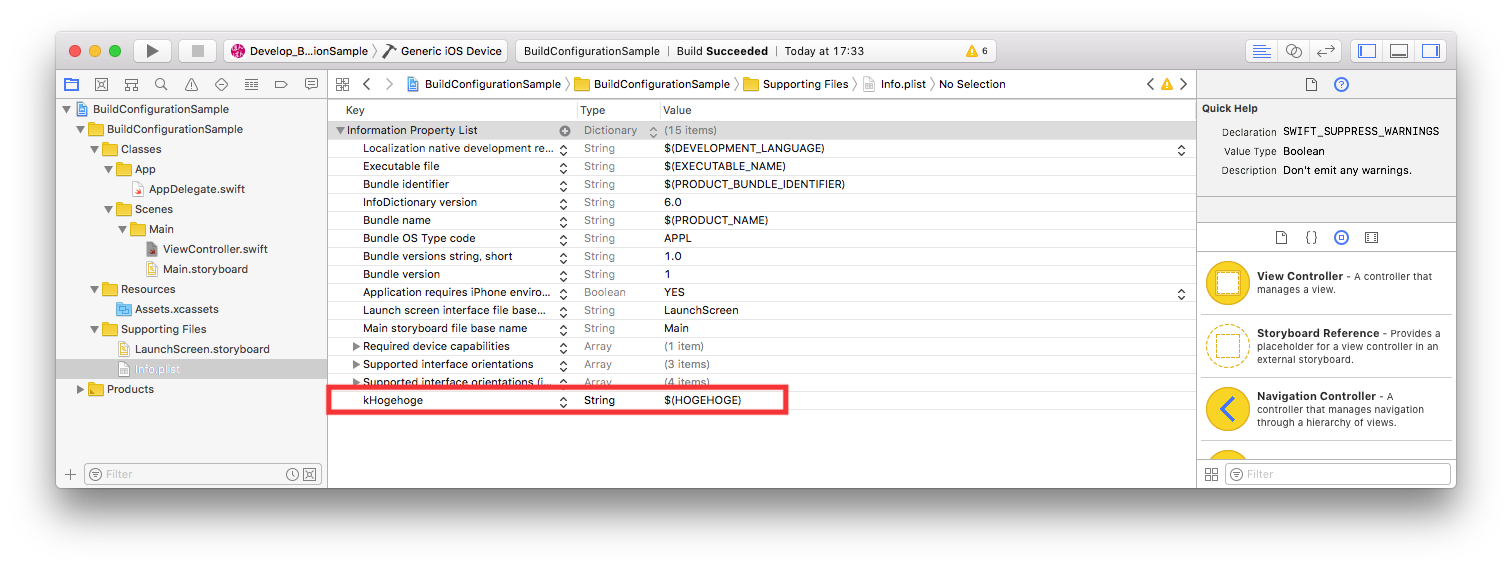Collapse the Supporting Files group
The width and height of the screenshot is (1512, 568).
95,329
